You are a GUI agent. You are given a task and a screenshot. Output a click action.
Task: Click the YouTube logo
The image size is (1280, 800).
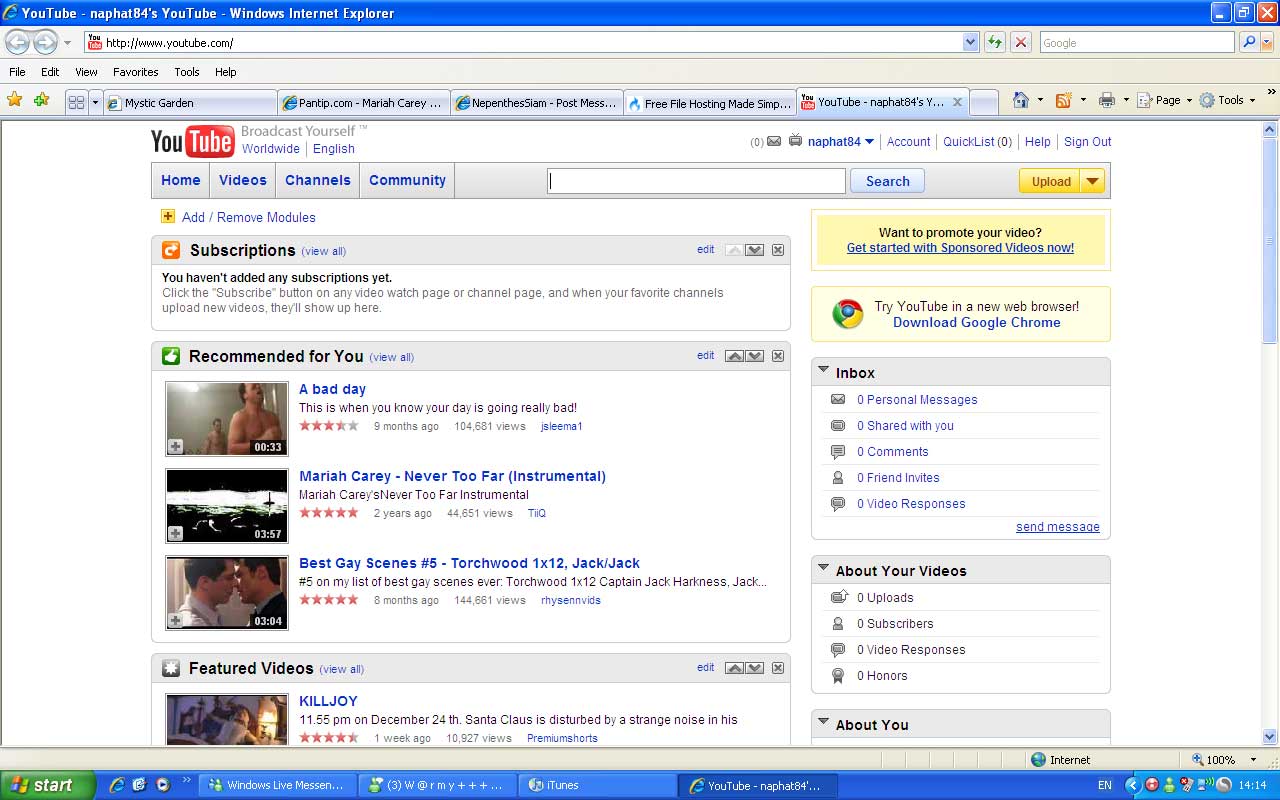[193, 142]
